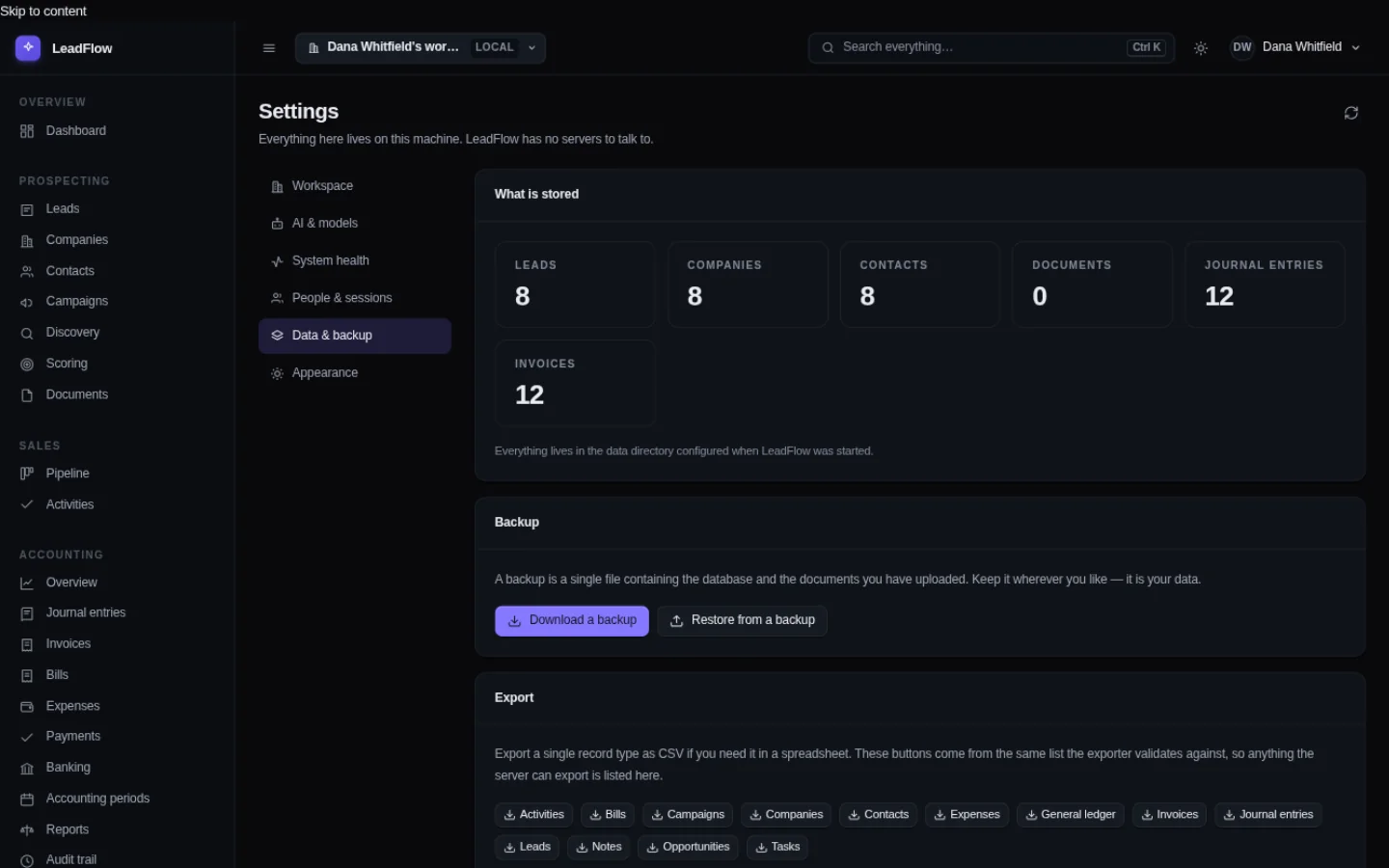This screenshot has height=868, width=1389.
Task: Open Discovery in sidebar
Action: (117, 333)
